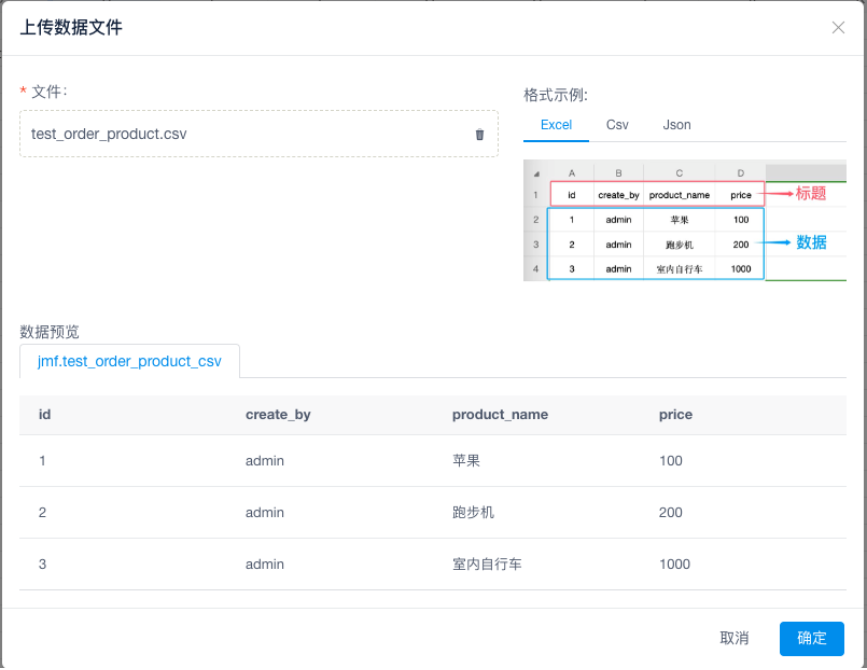
Task: Switch to the Csv format example tab
Action: tap(617, 125)
